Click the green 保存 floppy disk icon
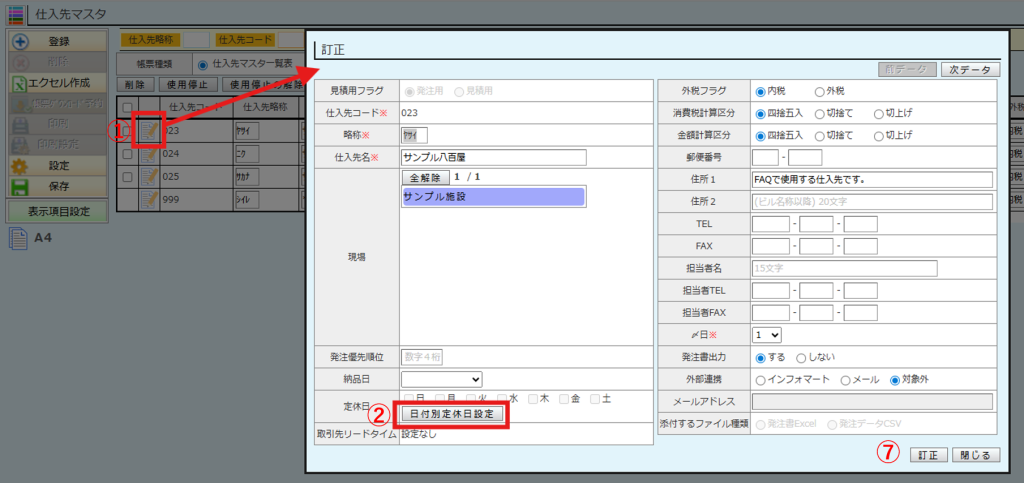The height and width of the screenshot is (483, 1024). click(20, 186)
